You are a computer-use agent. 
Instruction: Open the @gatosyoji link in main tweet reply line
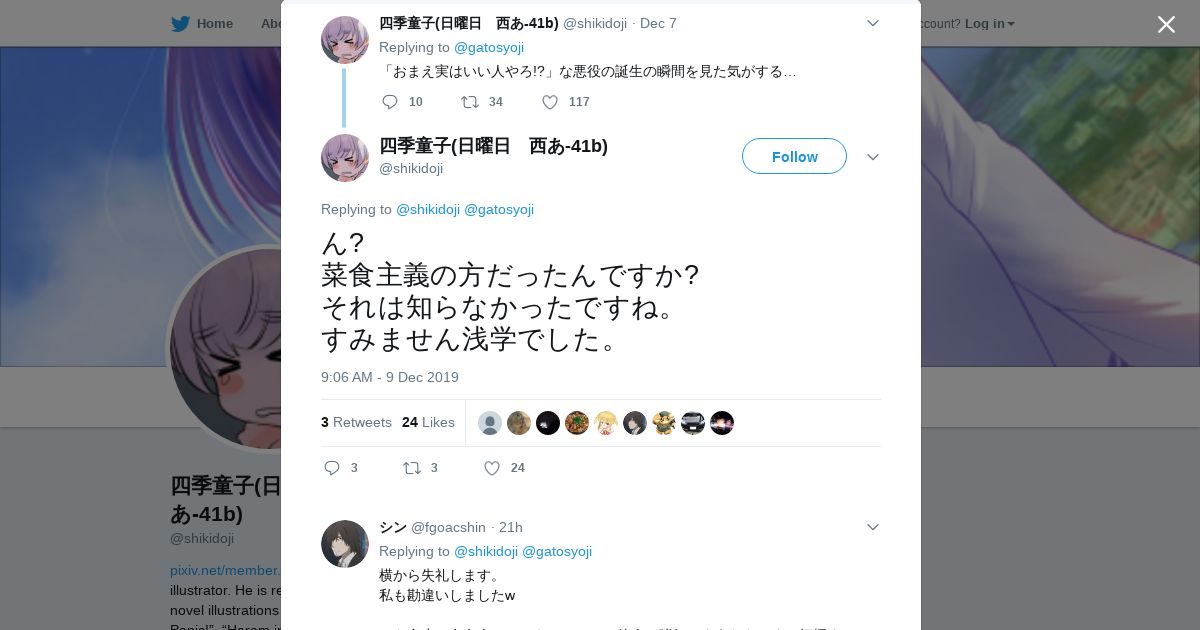coord(499,209)
